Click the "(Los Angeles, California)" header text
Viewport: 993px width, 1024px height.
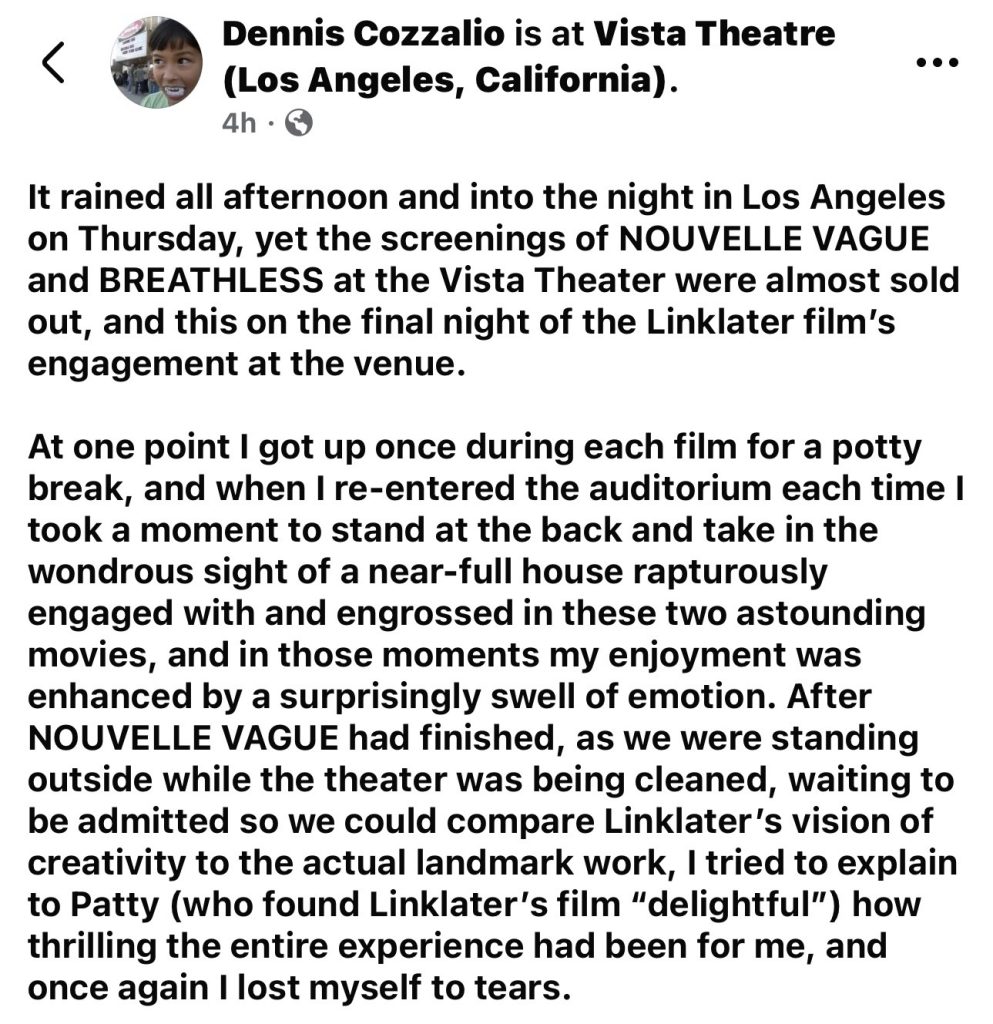444,80
